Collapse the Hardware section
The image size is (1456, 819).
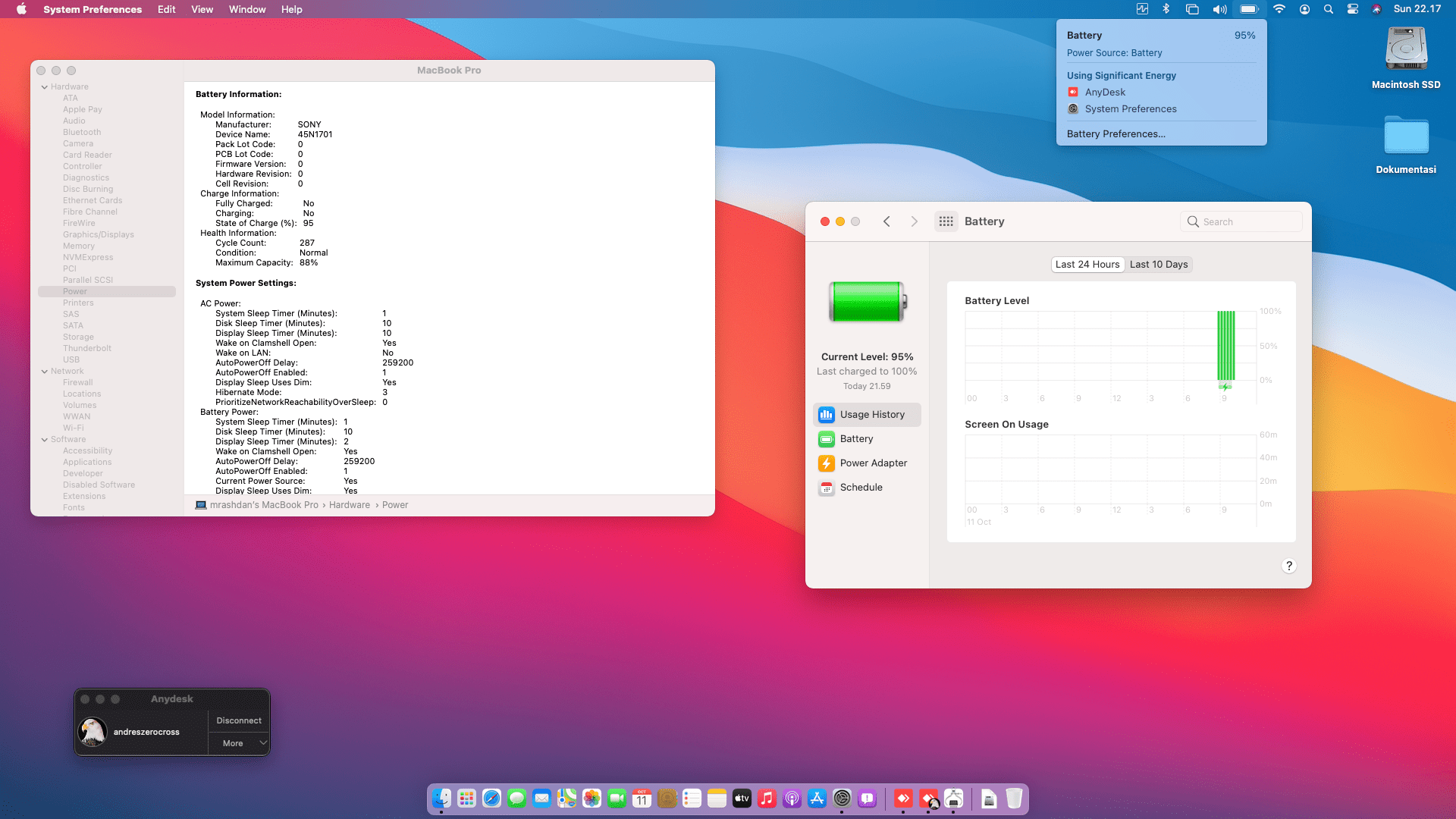point(45,86)
